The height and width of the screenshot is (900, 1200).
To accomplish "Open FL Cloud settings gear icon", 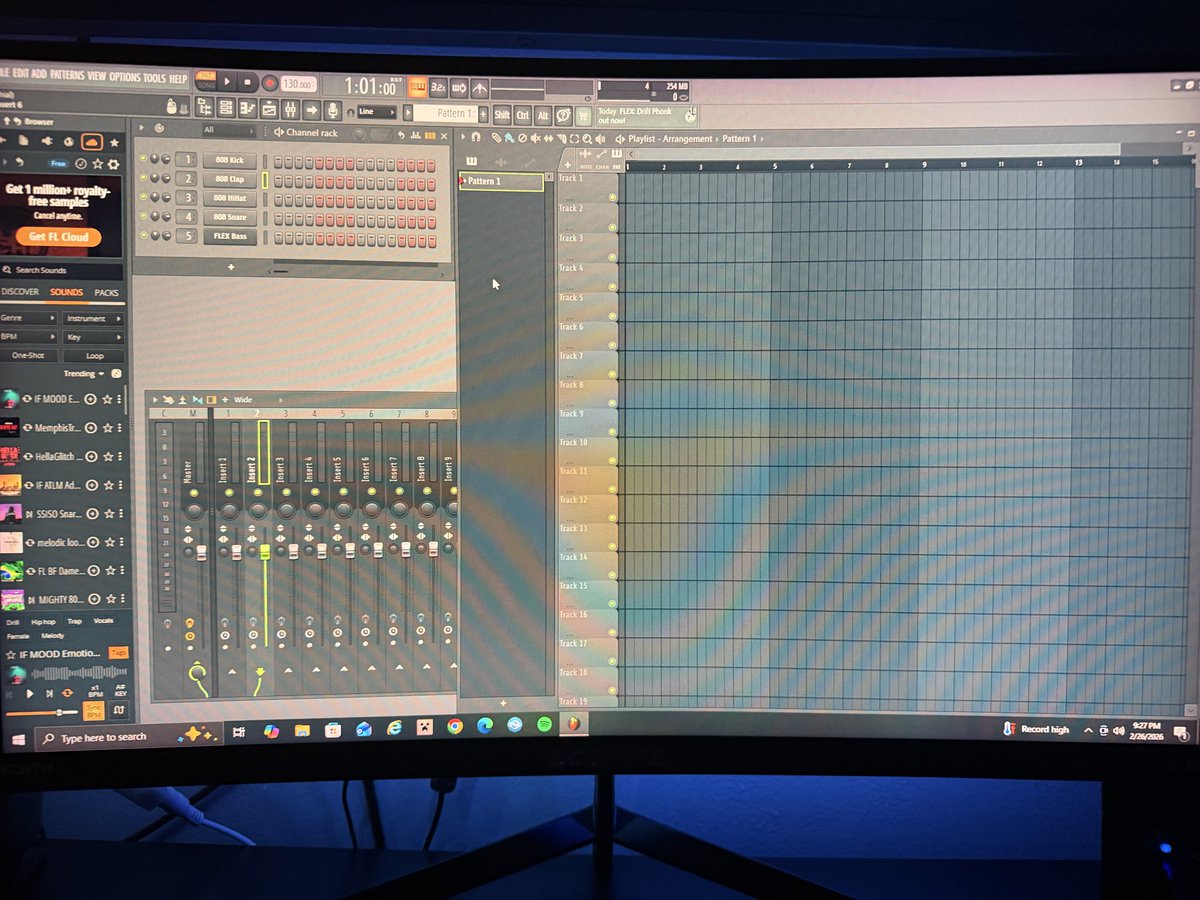I will (x=113, y=164).
